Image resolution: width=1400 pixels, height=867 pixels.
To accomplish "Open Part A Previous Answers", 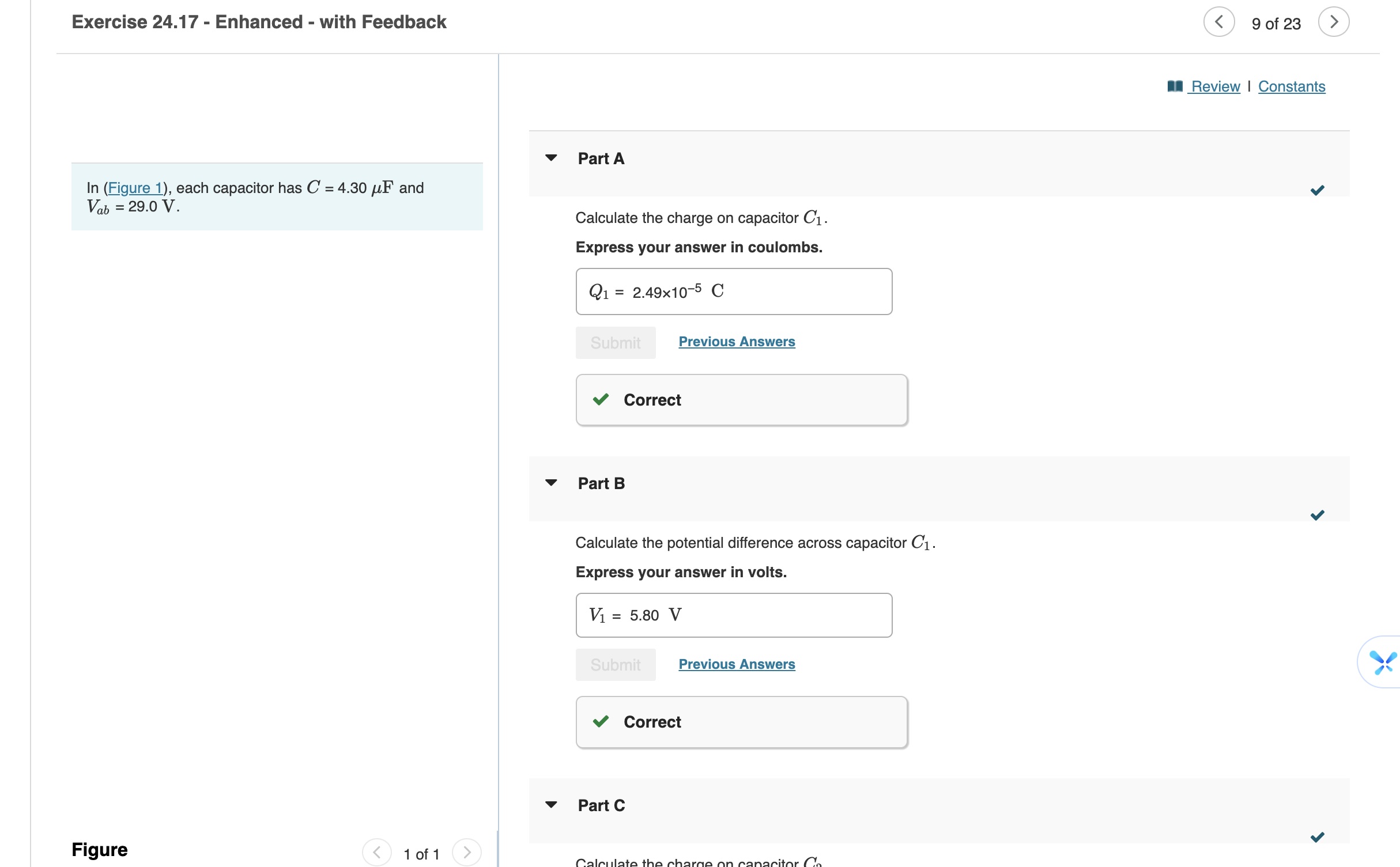I will point(737,342).
